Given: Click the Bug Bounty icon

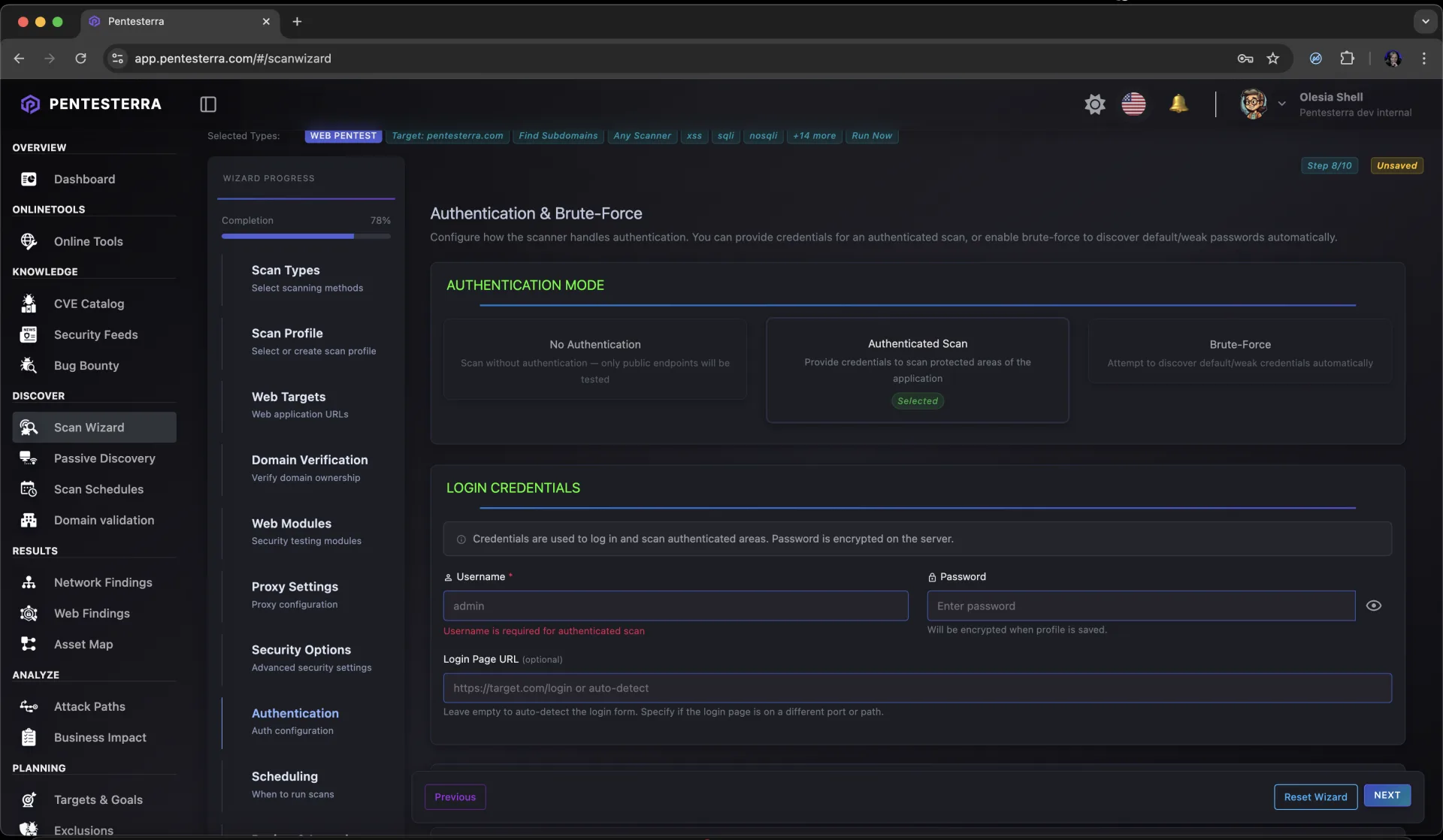Looking at the screenshot, I should tap(28, 365).
